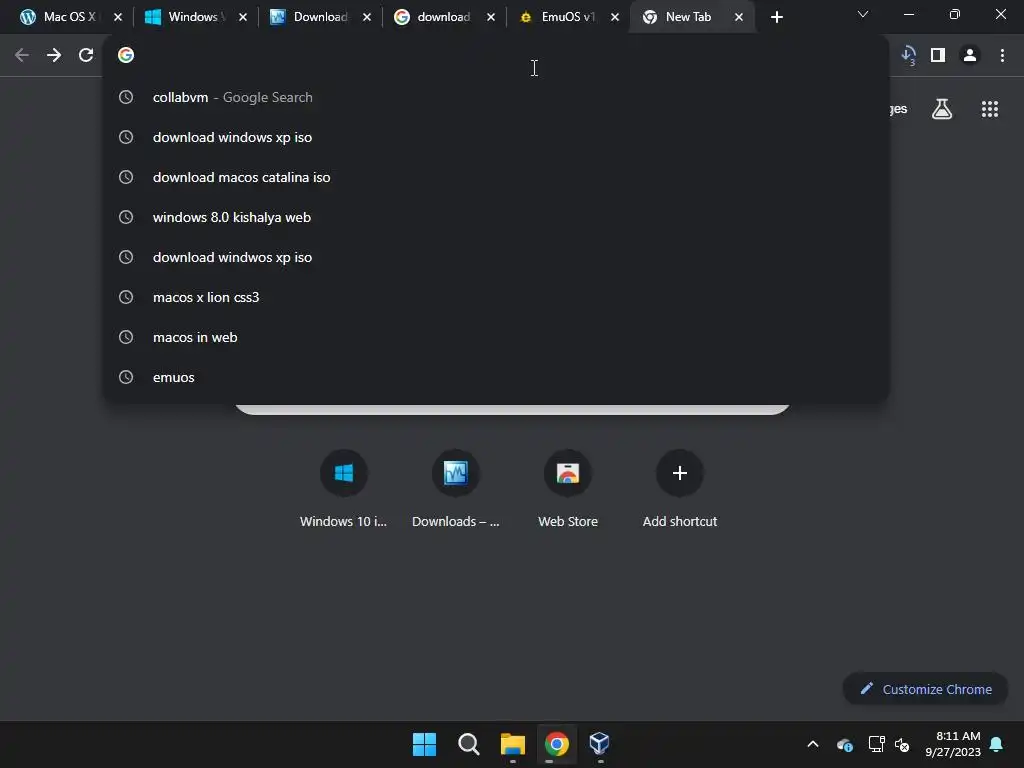Open a new tab with plus button
This screenshot has height=768, width=1024.
point(776,18)
